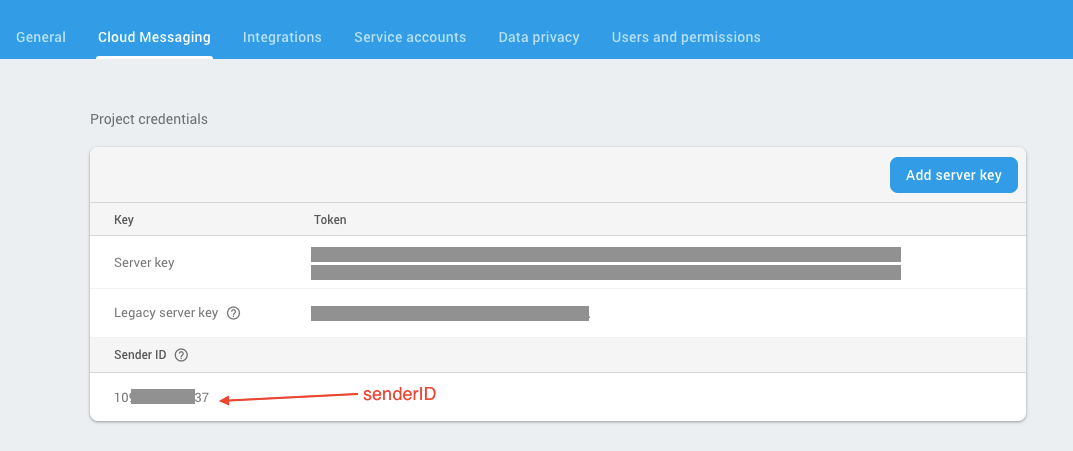Click the Sender ID help icon

click(181, 355)
